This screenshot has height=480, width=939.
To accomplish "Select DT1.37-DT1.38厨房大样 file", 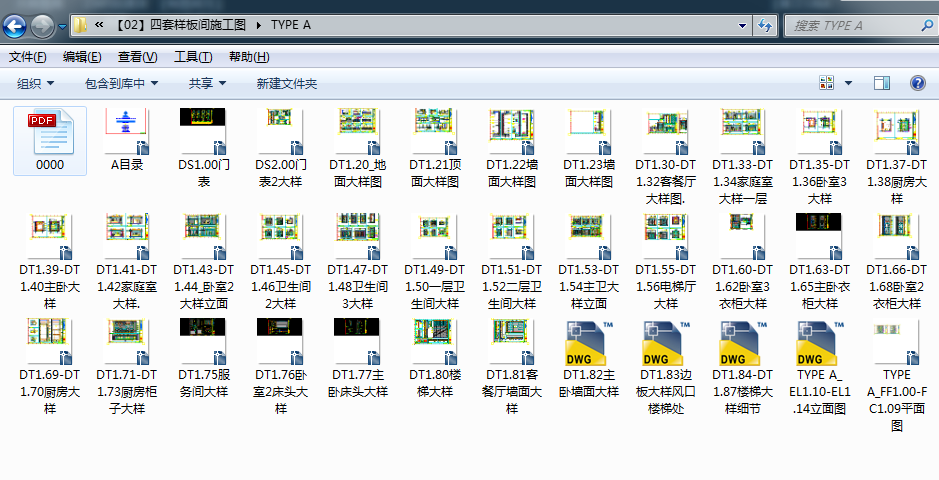I will pos(896,157).
